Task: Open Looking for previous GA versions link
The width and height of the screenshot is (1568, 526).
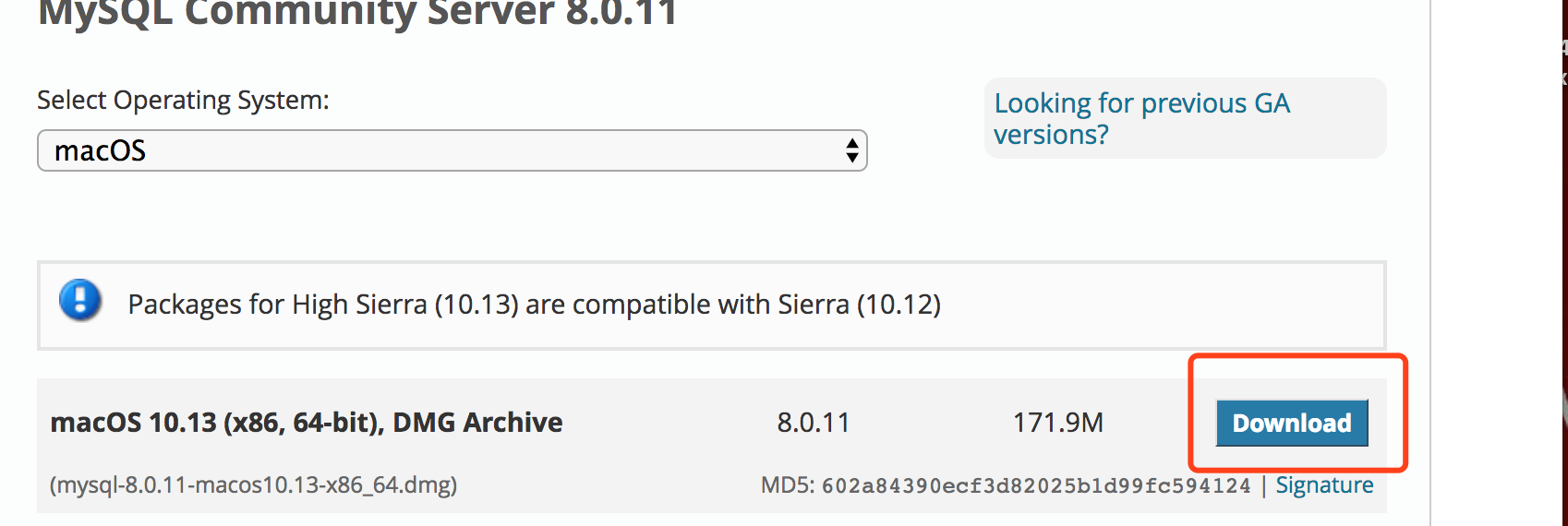Action: click(x=1142, y=118)
